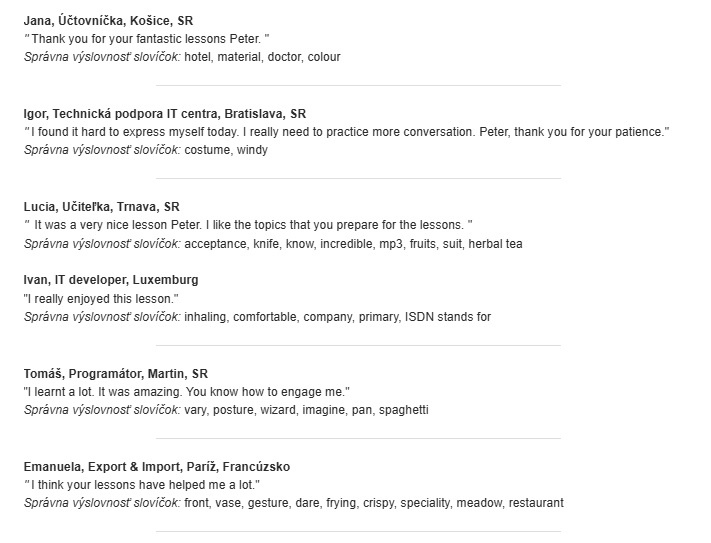Click Tomáš's word list starting with vary
This screenshot has height=543, width=711.
306,410
